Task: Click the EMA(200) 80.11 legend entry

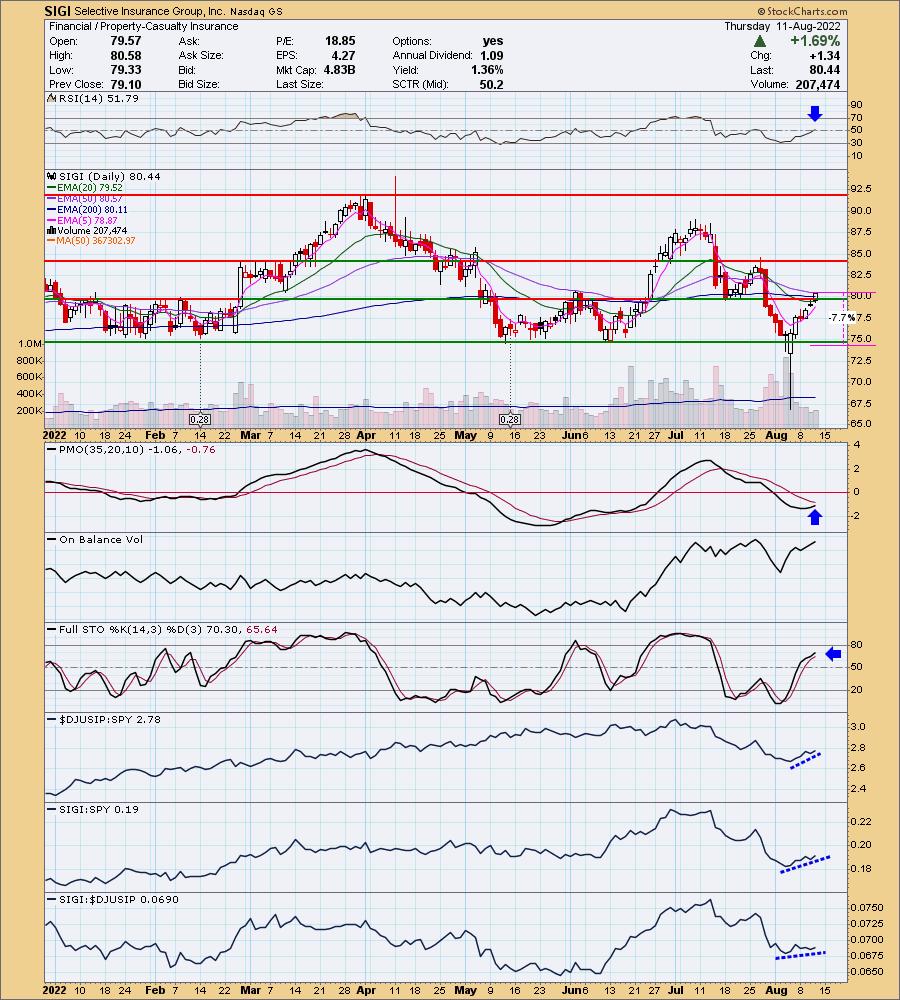Action: 87,209
